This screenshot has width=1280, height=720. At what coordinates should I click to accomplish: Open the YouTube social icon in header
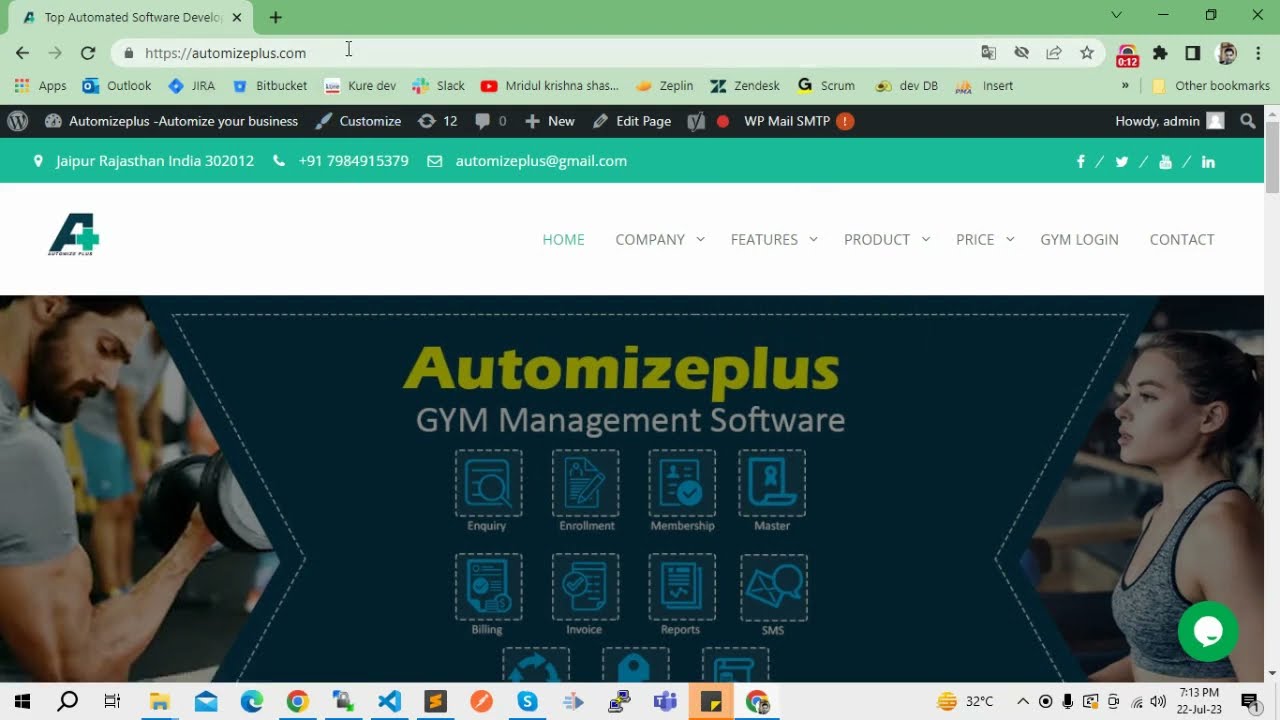(x=1165, y=162)
